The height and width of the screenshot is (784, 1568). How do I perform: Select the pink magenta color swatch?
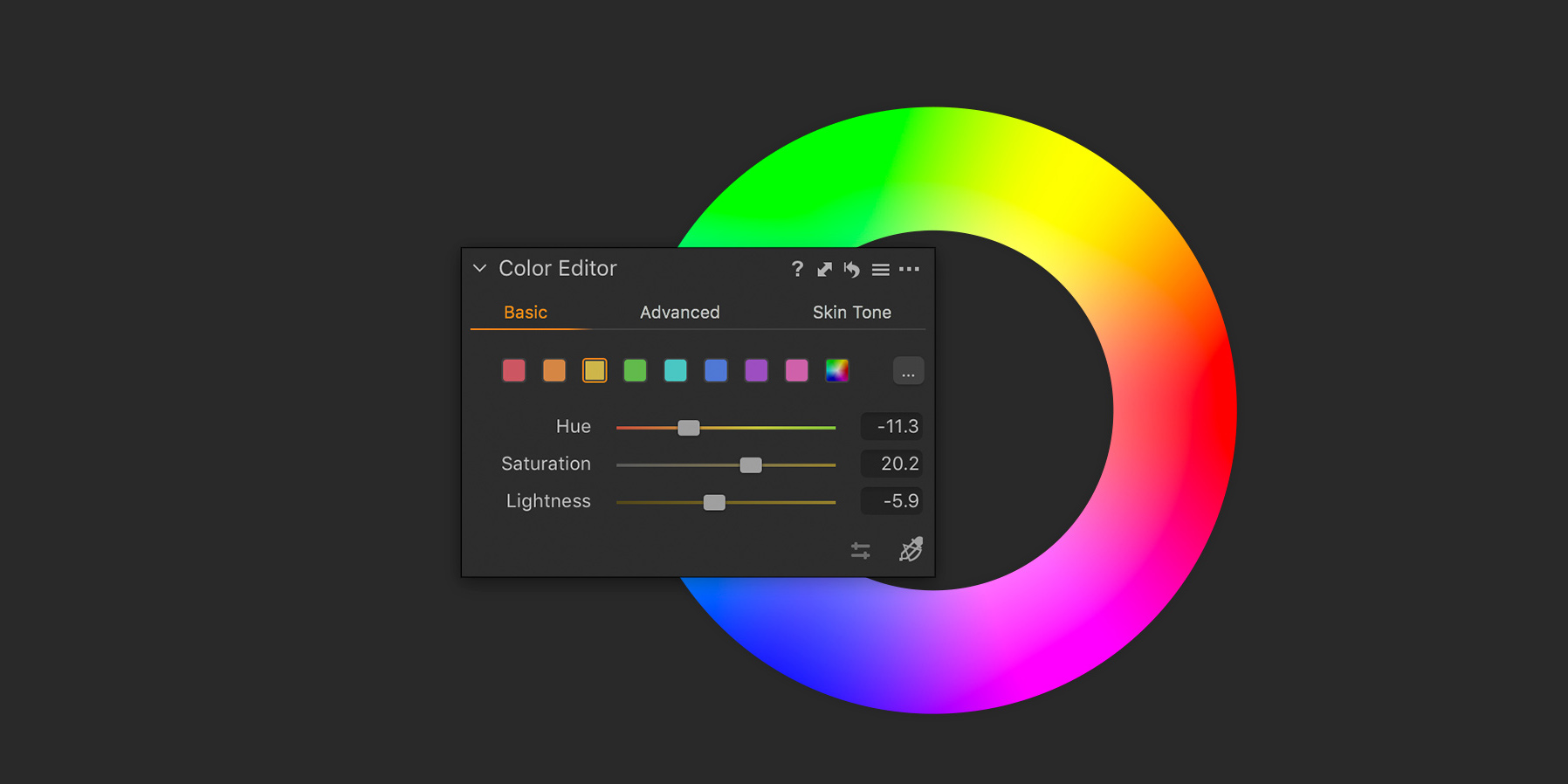pos(797,370)
